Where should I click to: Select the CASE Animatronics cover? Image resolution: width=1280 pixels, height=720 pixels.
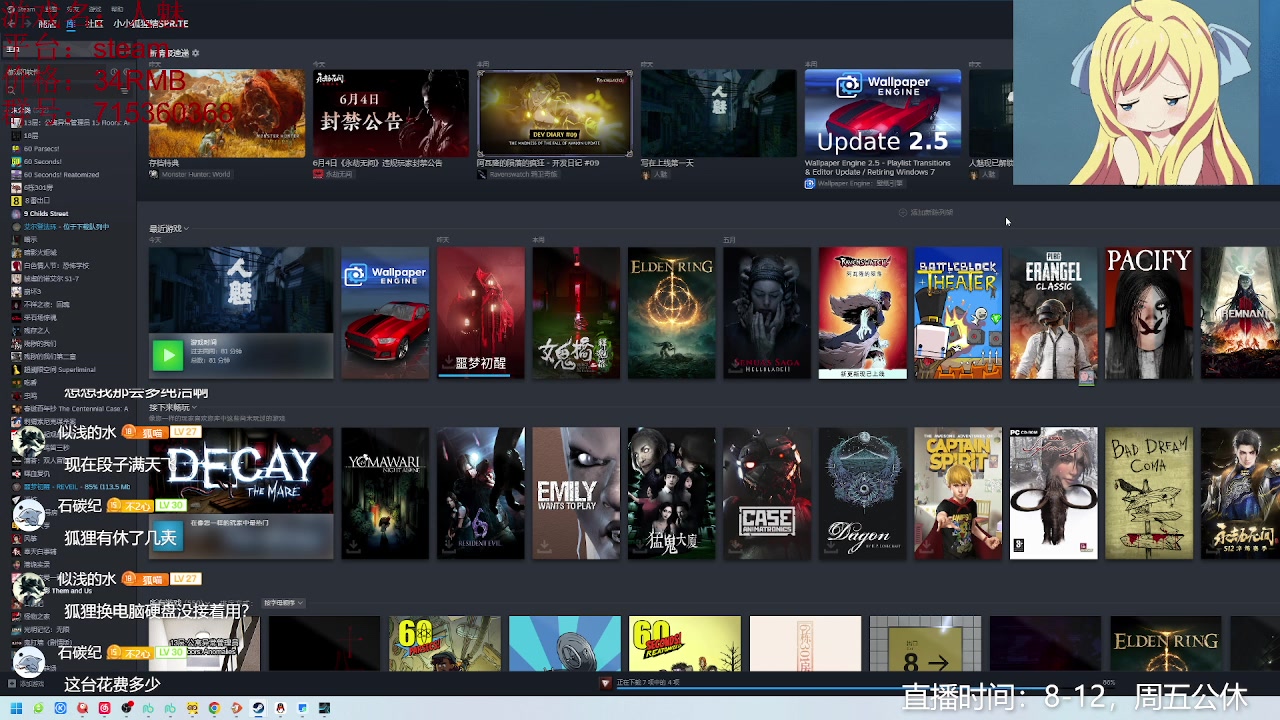(767, 493)
